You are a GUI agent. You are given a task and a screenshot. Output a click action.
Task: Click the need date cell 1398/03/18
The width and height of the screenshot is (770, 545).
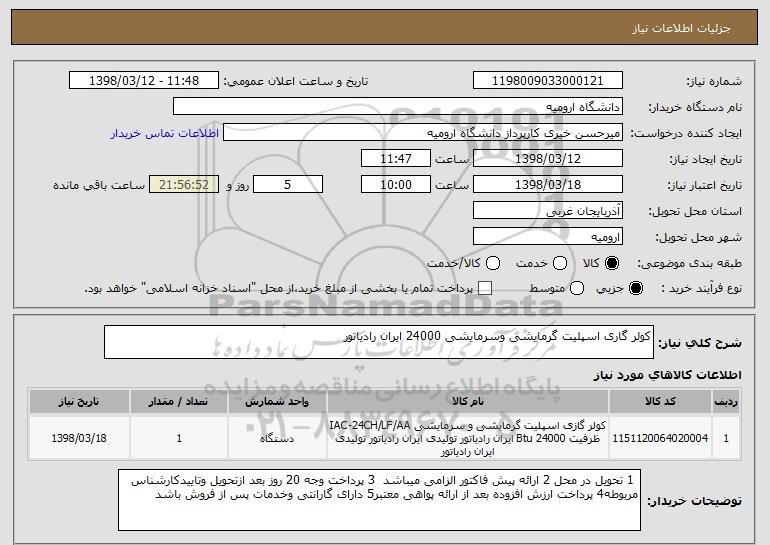pos(79,438)
